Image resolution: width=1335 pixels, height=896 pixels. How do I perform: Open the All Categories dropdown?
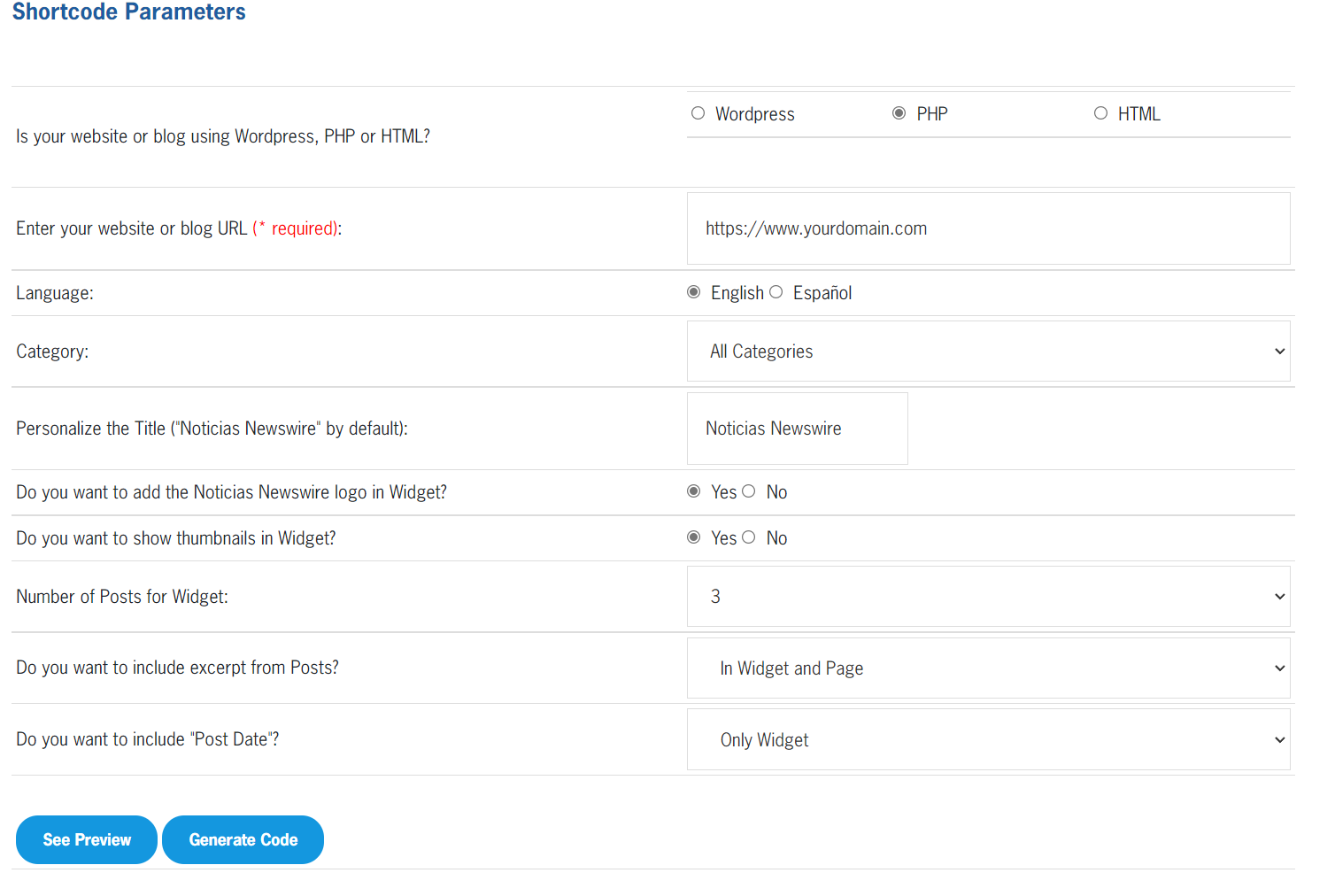coord(988,351)
